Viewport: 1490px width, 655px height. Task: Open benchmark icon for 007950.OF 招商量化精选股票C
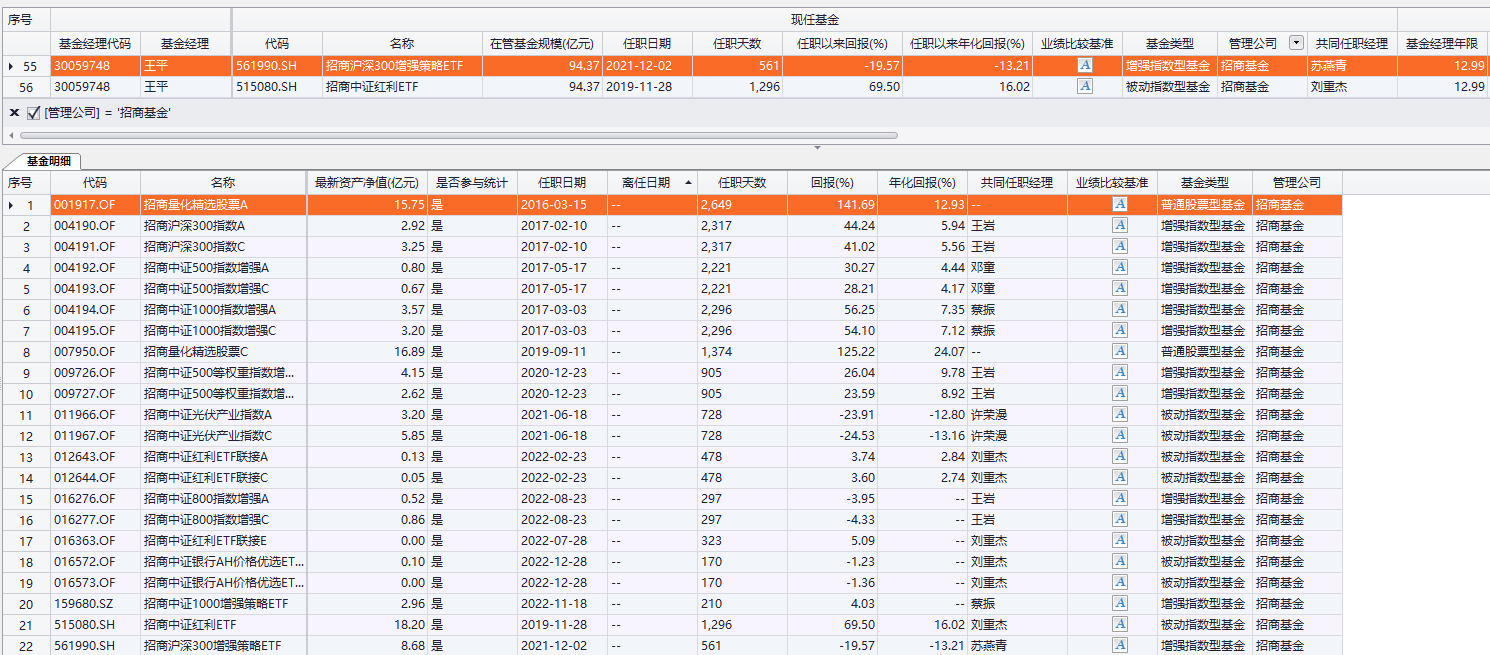tap(1120, 351)
